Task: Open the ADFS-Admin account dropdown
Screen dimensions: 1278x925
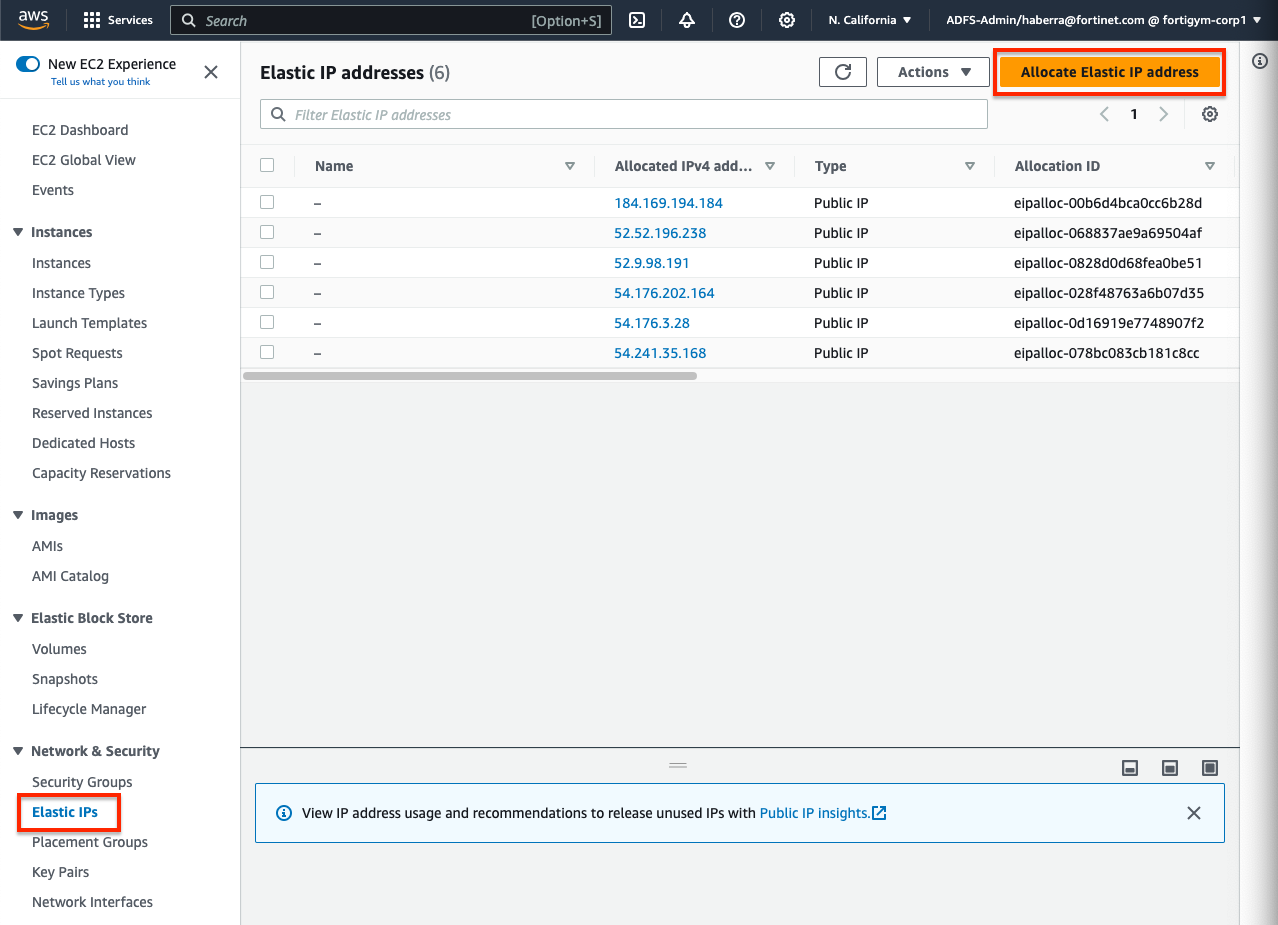Action: point(1104,20)
